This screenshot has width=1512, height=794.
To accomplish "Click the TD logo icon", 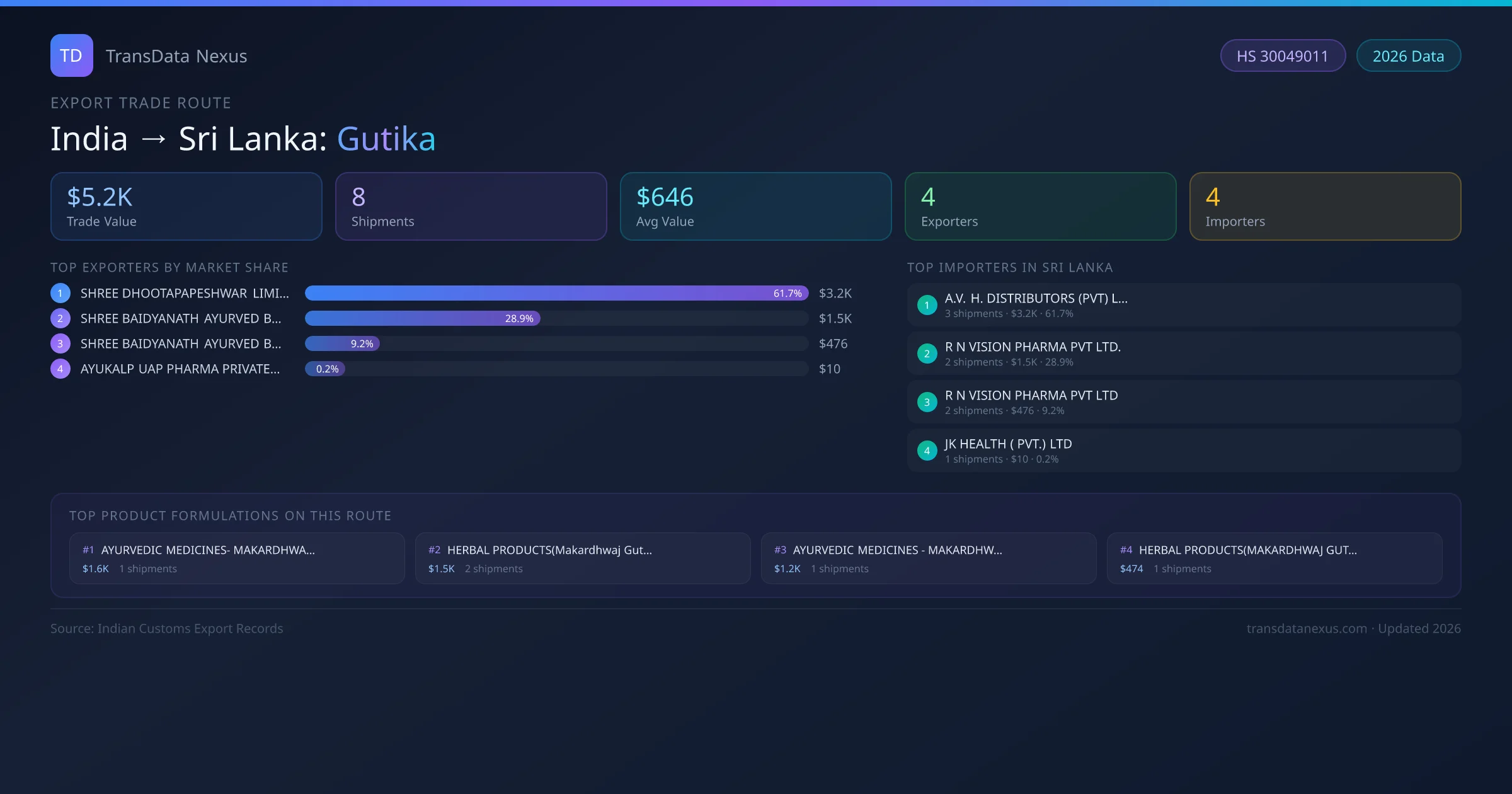I will [71, 55].
